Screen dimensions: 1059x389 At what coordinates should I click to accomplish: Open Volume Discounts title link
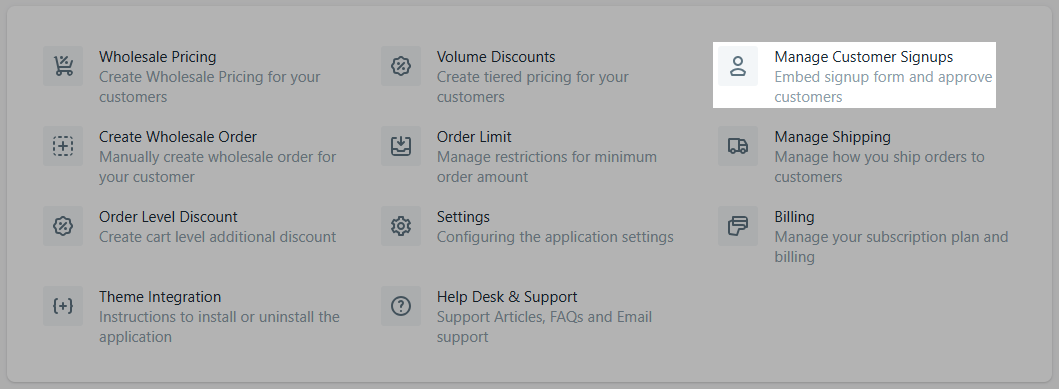tap(496, 57)
